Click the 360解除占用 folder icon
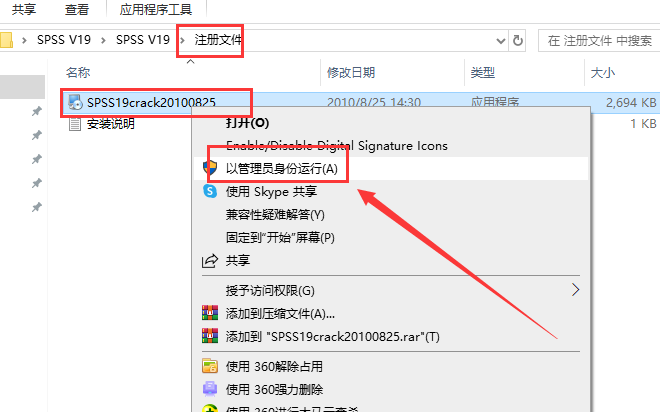Image resolution: width=660 pixels, height=412 pixels. 210,366
